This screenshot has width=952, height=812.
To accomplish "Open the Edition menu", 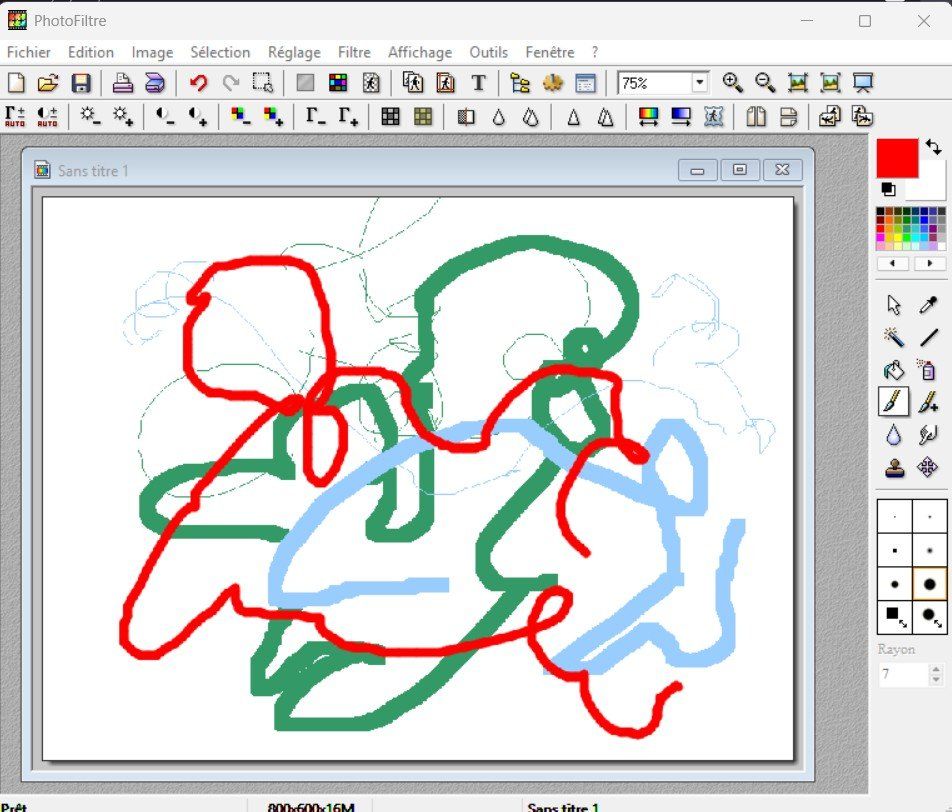I will pyautogui.click(x=91, y=53).
